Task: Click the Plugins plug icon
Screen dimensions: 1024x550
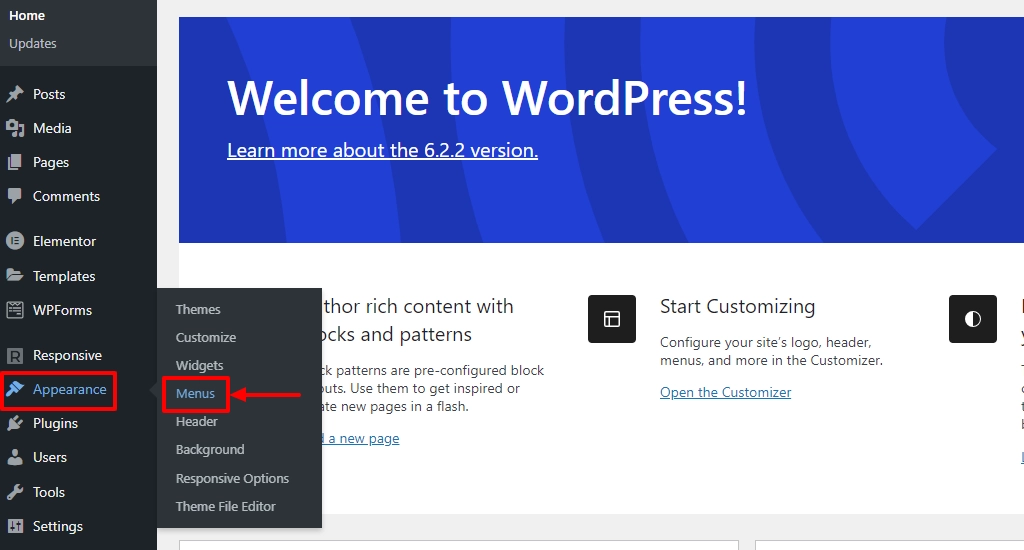Action: (15, 423)
